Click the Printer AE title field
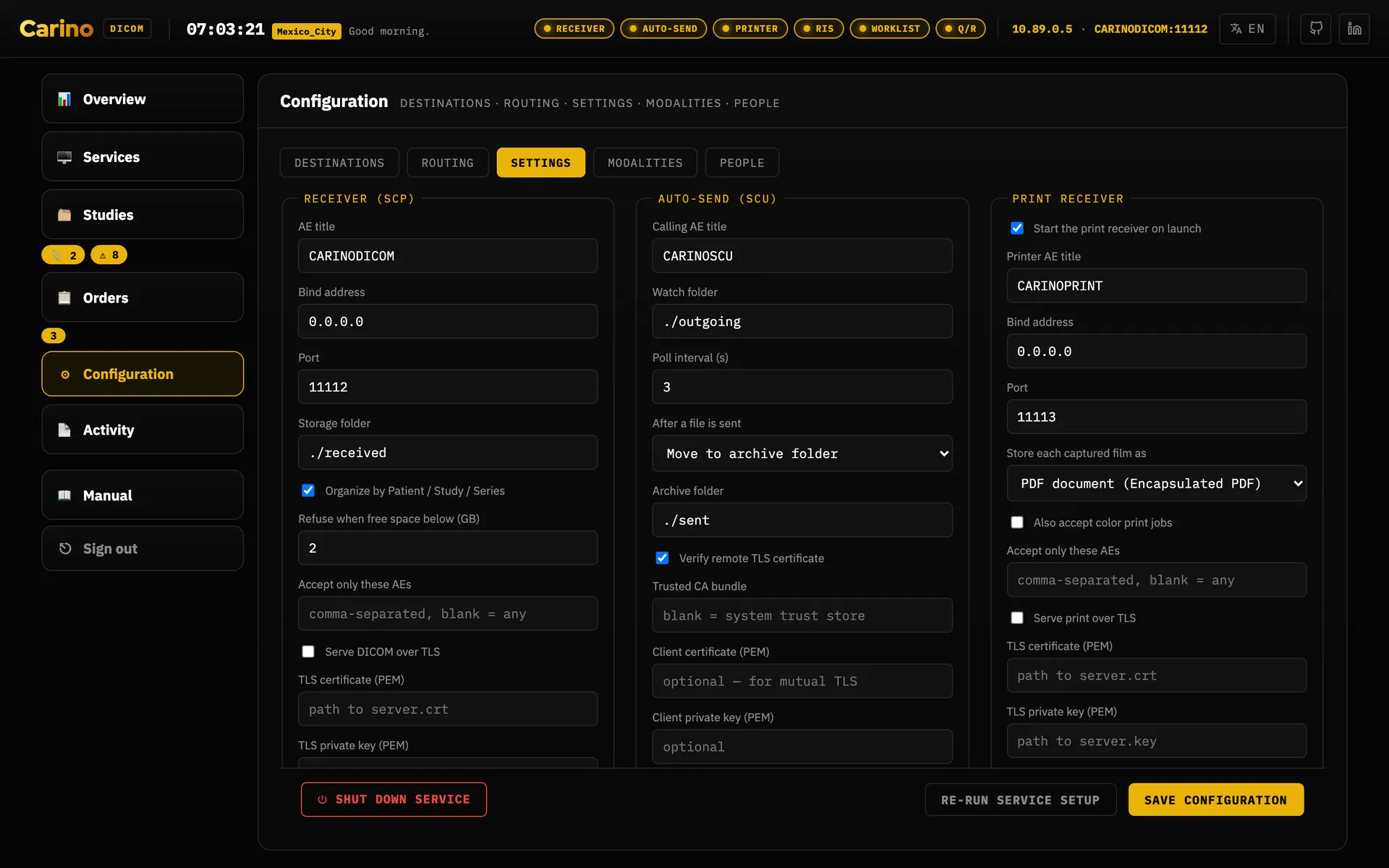The image size is (1389, 868). click(x=1156, y=286)
